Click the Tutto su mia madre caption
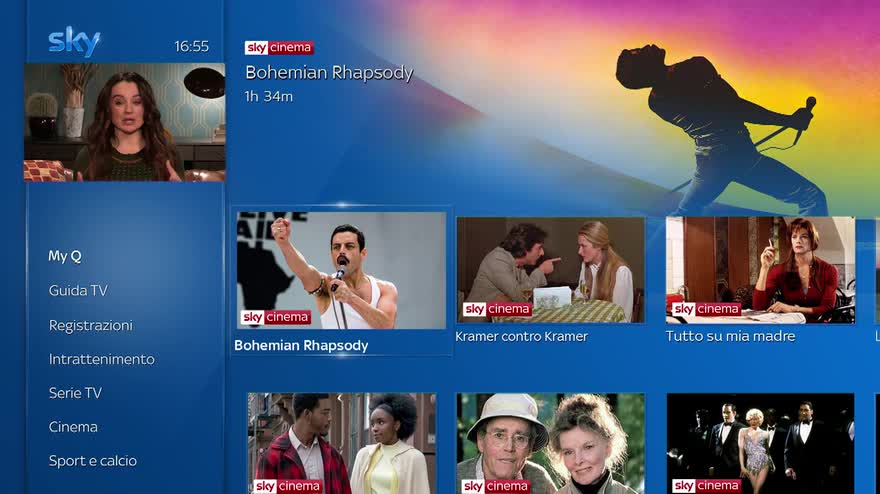Screen dimensions: 880x494 pos(730,337)
